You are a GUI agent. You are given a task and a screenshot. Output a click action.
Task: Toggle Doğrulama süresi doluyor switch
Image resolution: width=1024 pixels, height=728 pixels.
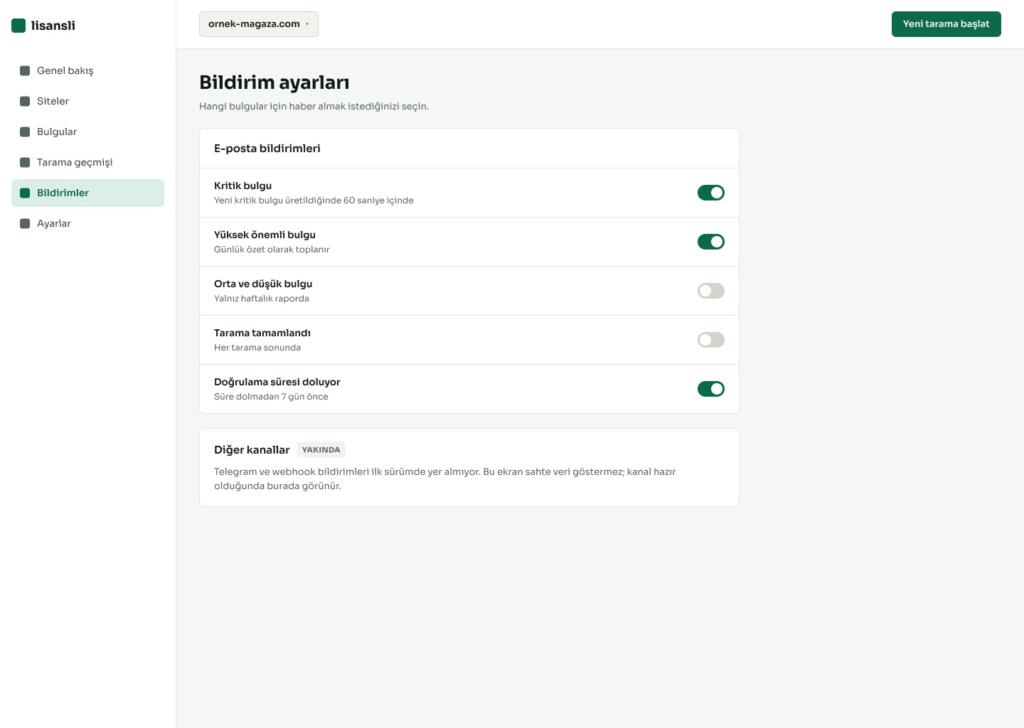pyautogui.click(x=711, y=388)
